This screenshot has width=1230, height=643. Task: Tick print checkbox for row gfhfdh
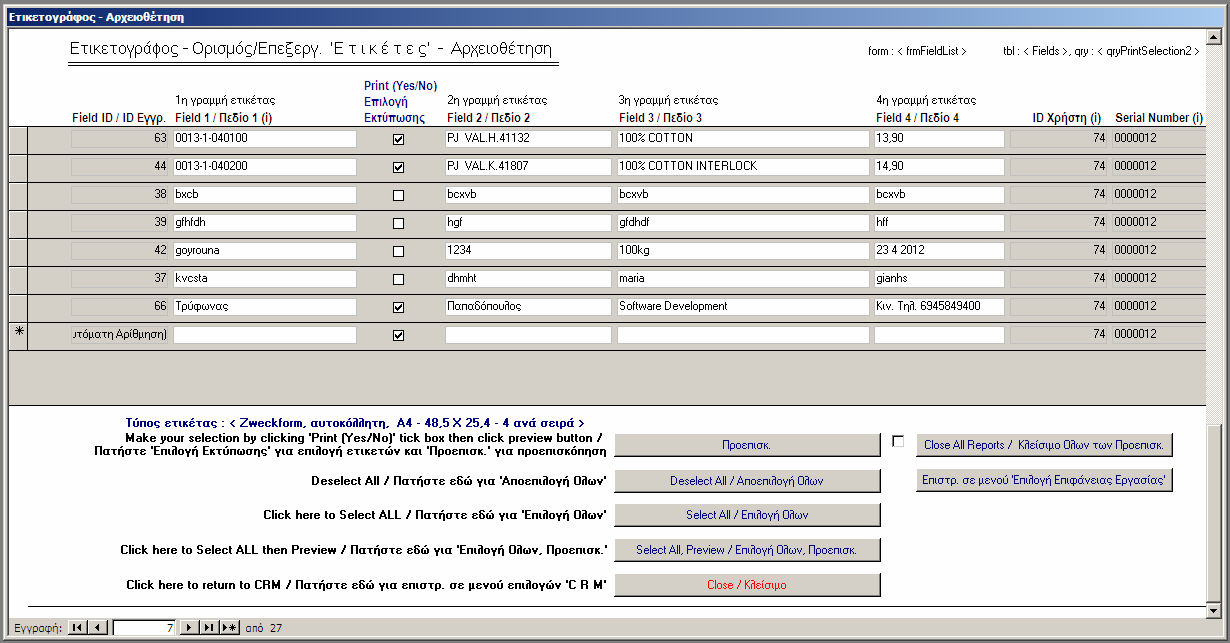coord(399,224)
